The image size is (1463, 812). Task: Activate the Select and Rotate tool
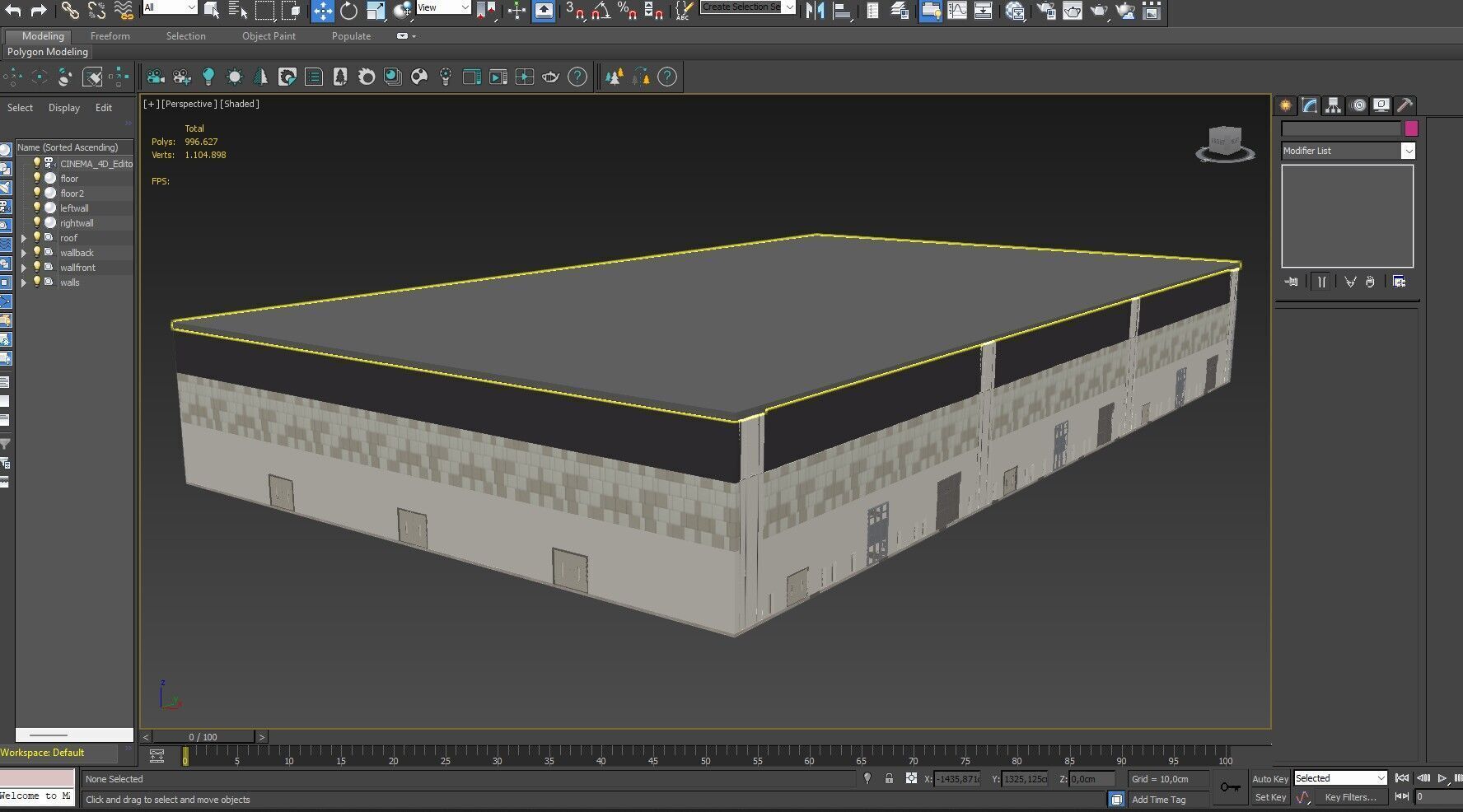(x=348, y=10)
